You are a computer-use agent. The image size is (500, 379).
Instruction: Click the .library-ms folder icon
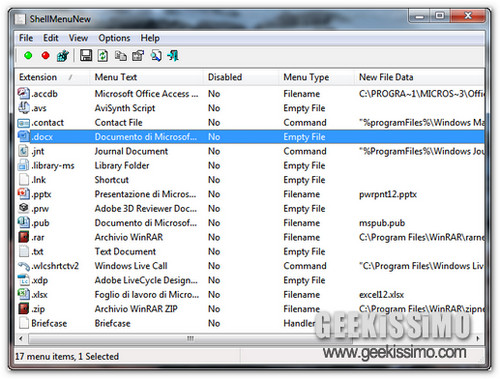point(24,165)
